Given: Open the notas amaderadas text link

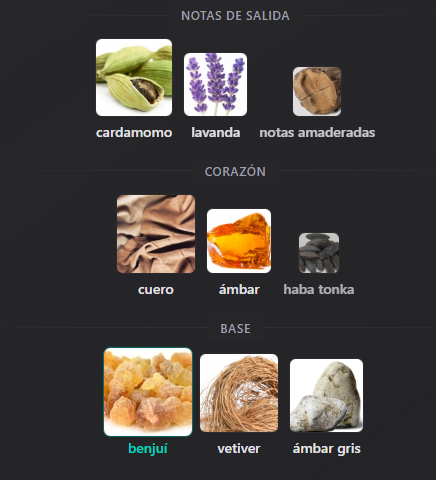Looking at the screenshot, I should coord(317,133).
